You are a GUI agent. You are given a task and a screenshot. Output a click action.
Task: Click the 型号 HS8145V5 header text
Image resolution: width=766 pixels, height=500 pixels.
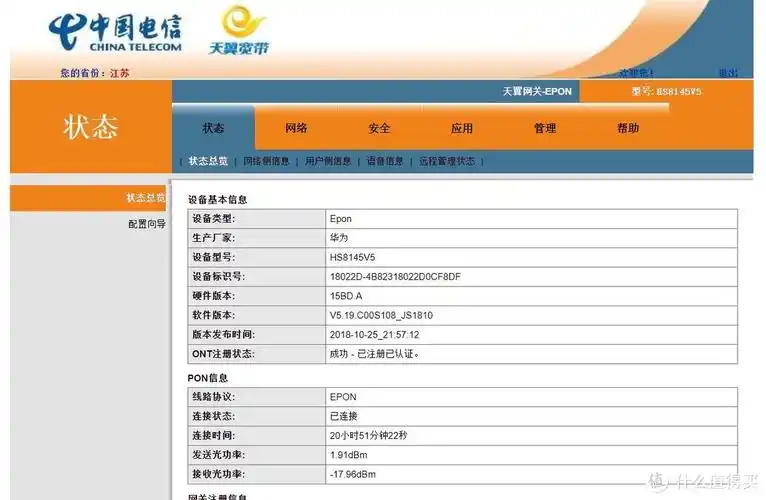point(666,91)
